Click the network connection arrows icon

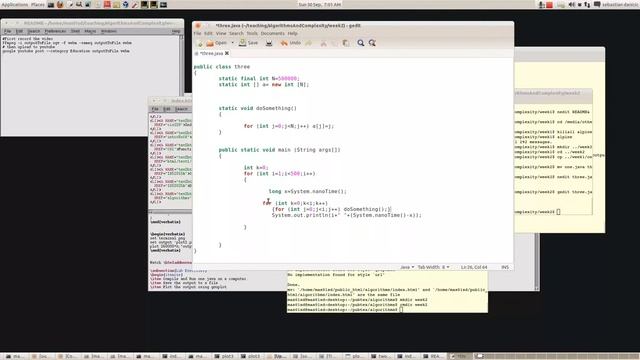click(x=587, y=4)
